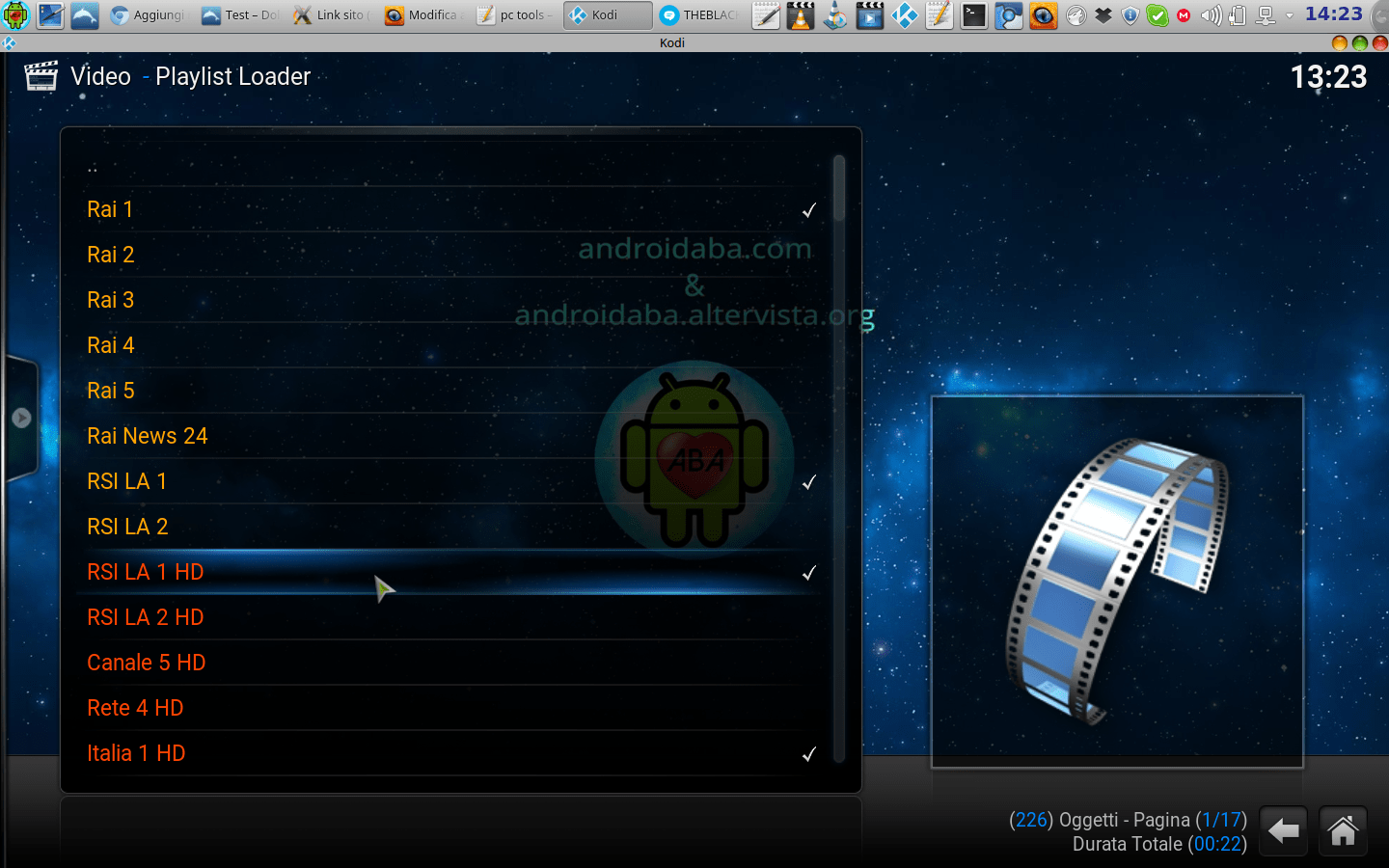The image size is (1389, 868).
Task: Play the Italia 1 HD entry
Action: (450, 753)
